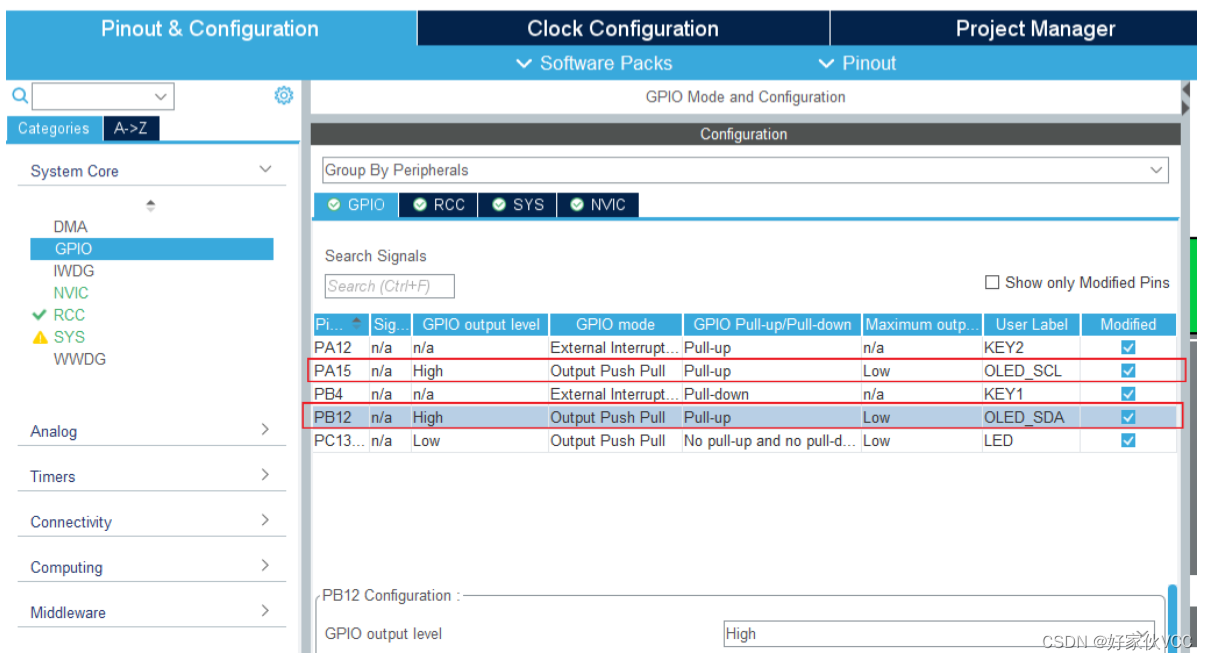Sort by User Label column header
The width and height of the screenshot is (1208, 660).
pos(1031,324)
